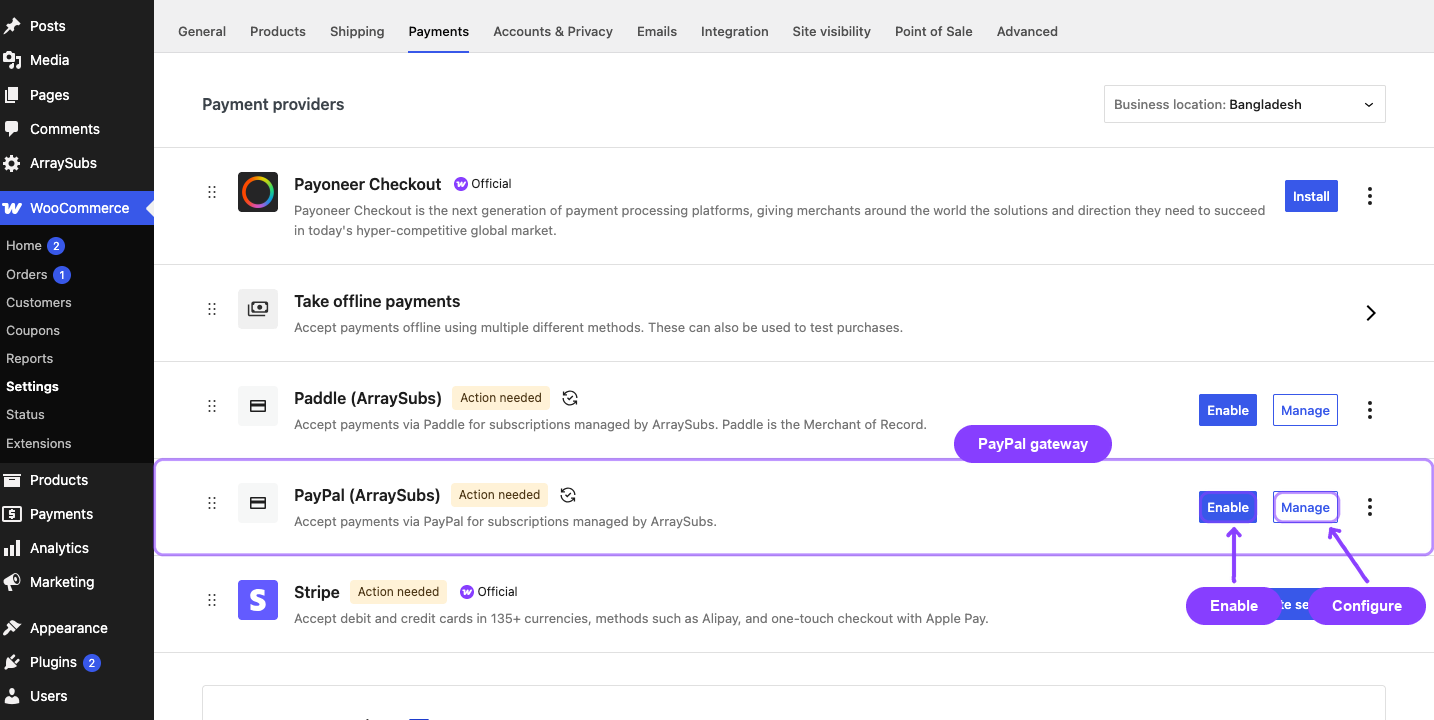Click the 'Payment providers' heading
This screenshot has height=720, width=1434.
tap(273, 104)
